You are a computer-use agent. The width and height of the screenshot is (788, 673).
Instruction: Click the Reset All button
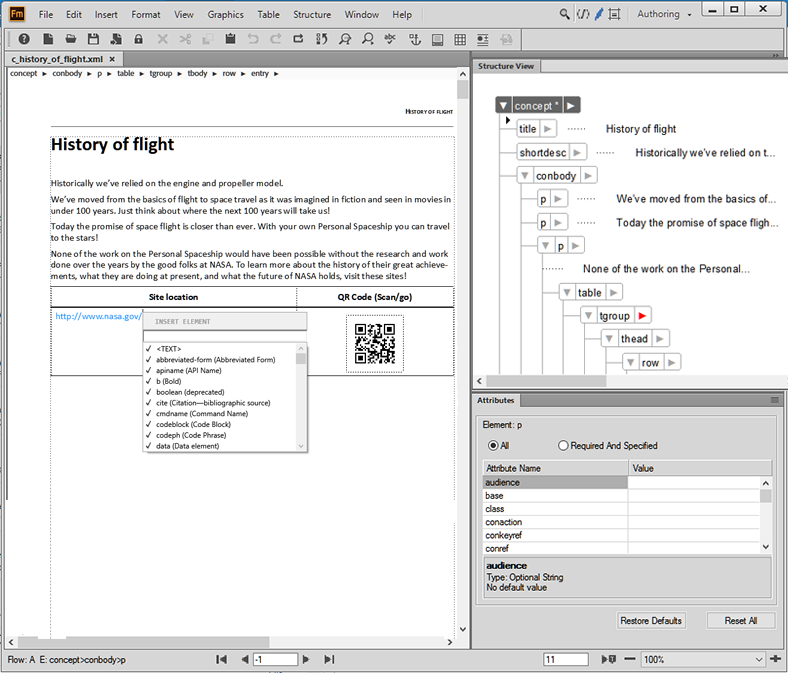click(x=740, y=621)
